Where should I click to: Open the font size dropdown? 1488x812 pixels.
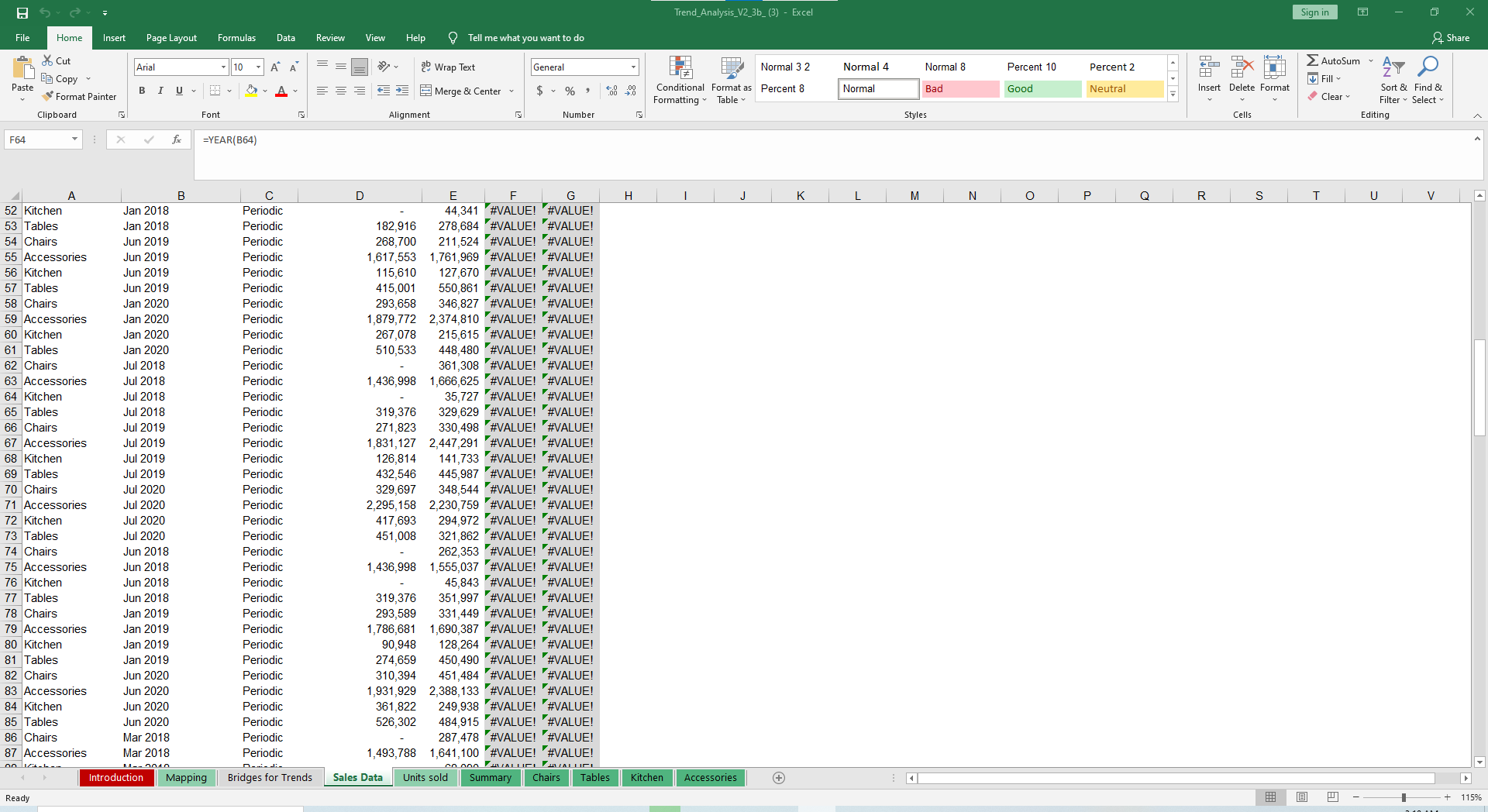click(259, 67)
